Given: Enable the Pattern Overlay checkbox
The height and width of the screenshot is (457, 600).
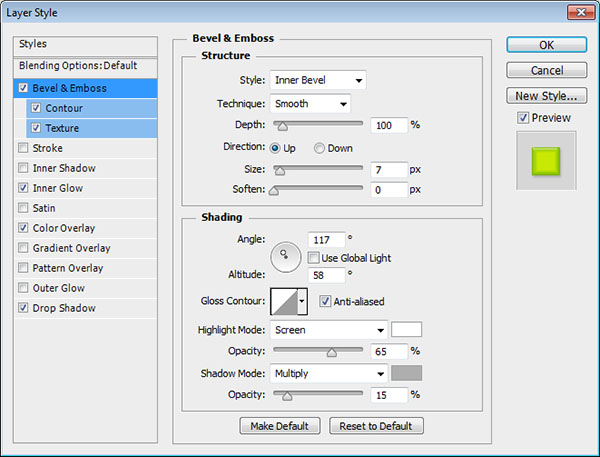Looking at the screenshot, I should 23,268.
